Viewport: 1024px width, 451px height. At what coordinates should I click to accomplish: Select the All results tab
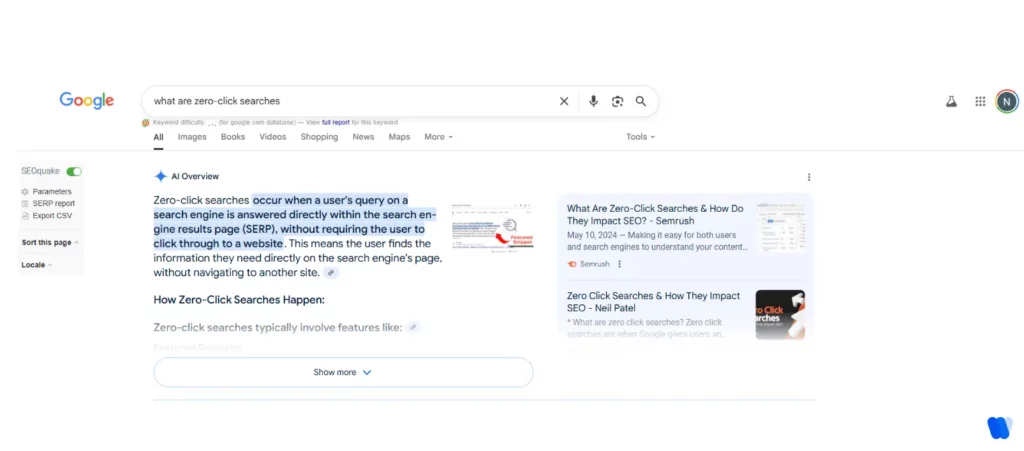[159, 137]
